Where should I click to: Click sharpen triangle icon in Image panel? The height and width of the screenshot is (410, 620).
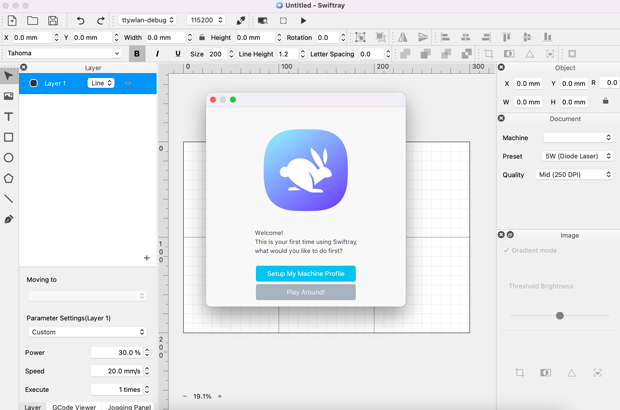pos(571,372)
